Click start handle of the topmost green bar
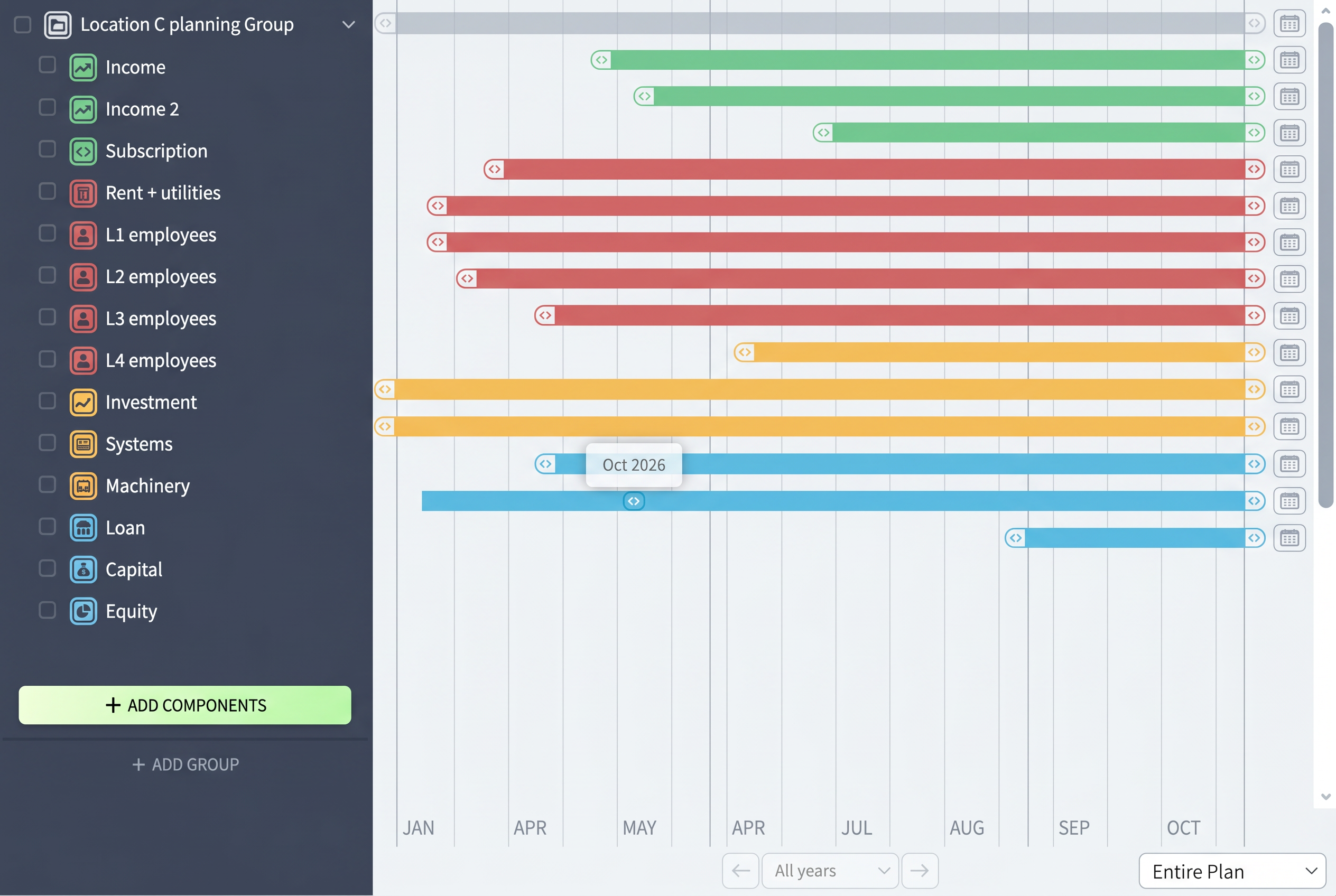Viewport: 1336px width, 896px height. [x=601, y=60]
